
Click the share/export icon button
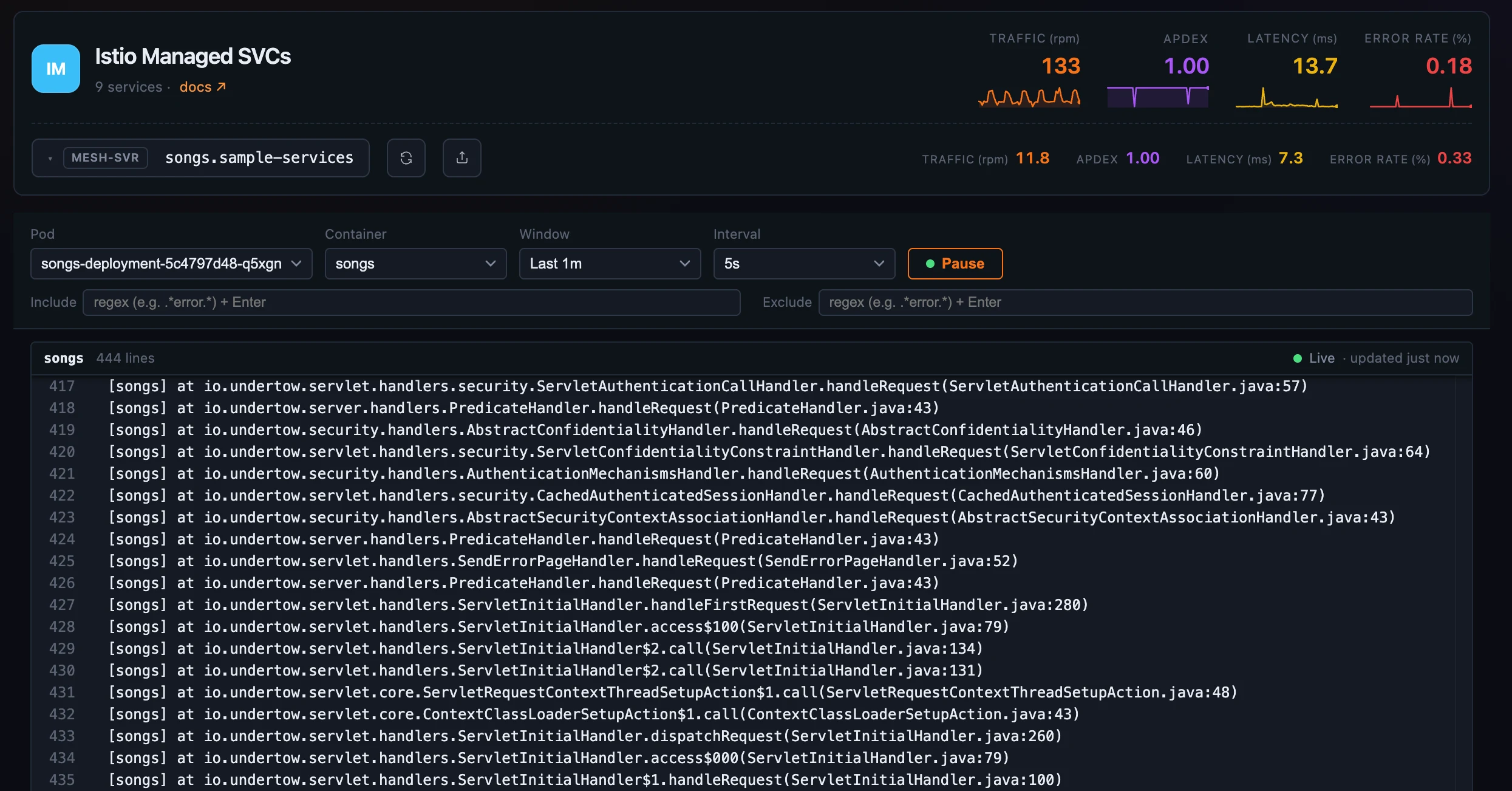[462, 158]
